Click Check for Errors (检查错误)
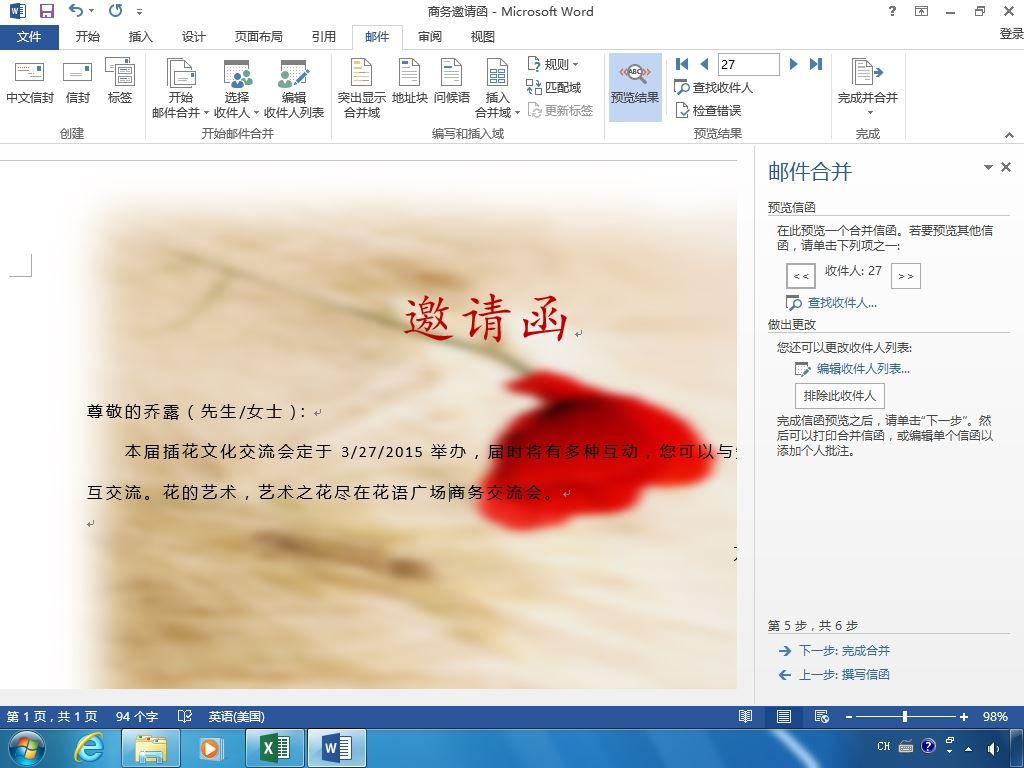The width and height of the screenshot is (1024, 768). click(708, 110)
